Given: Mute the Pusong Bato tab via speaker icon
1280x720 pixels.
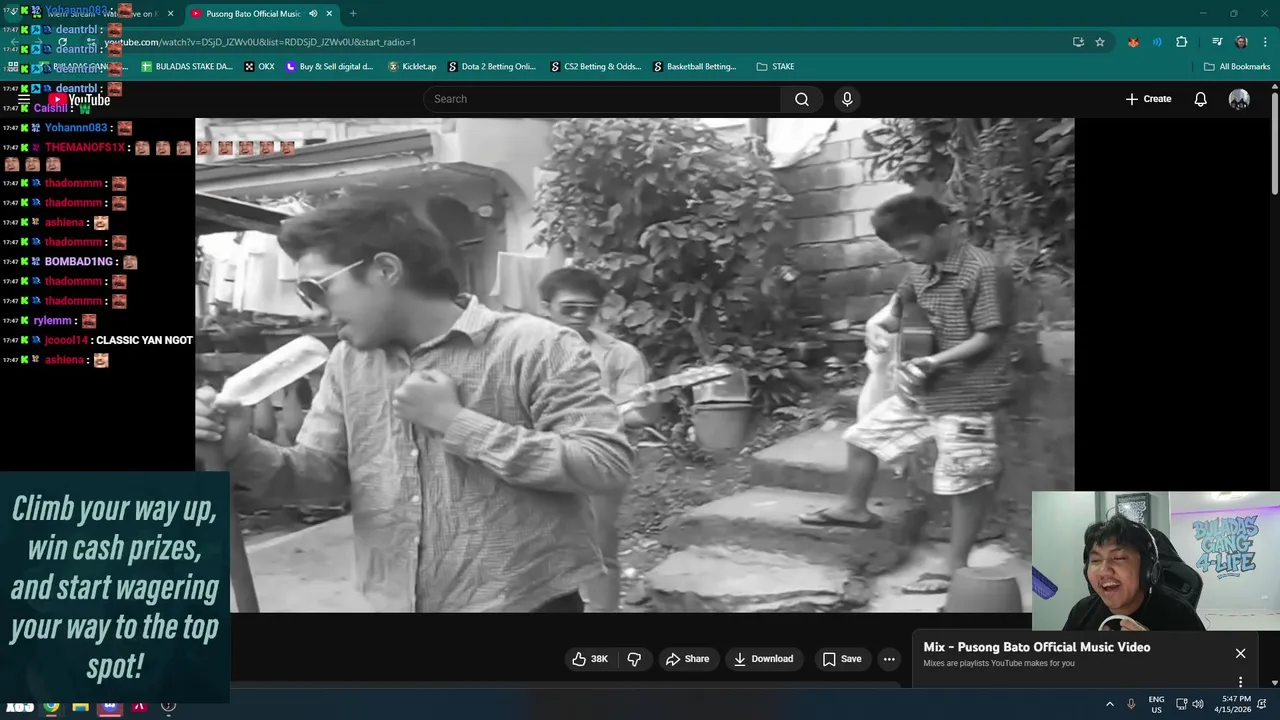Looking at the screenshot, I should (x=313, y=14).
